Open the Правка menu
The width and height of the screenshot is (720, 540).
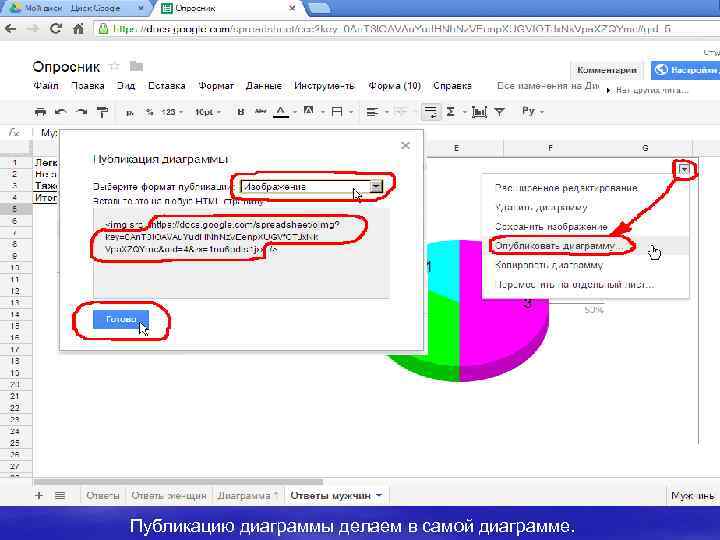pos(88,86)
